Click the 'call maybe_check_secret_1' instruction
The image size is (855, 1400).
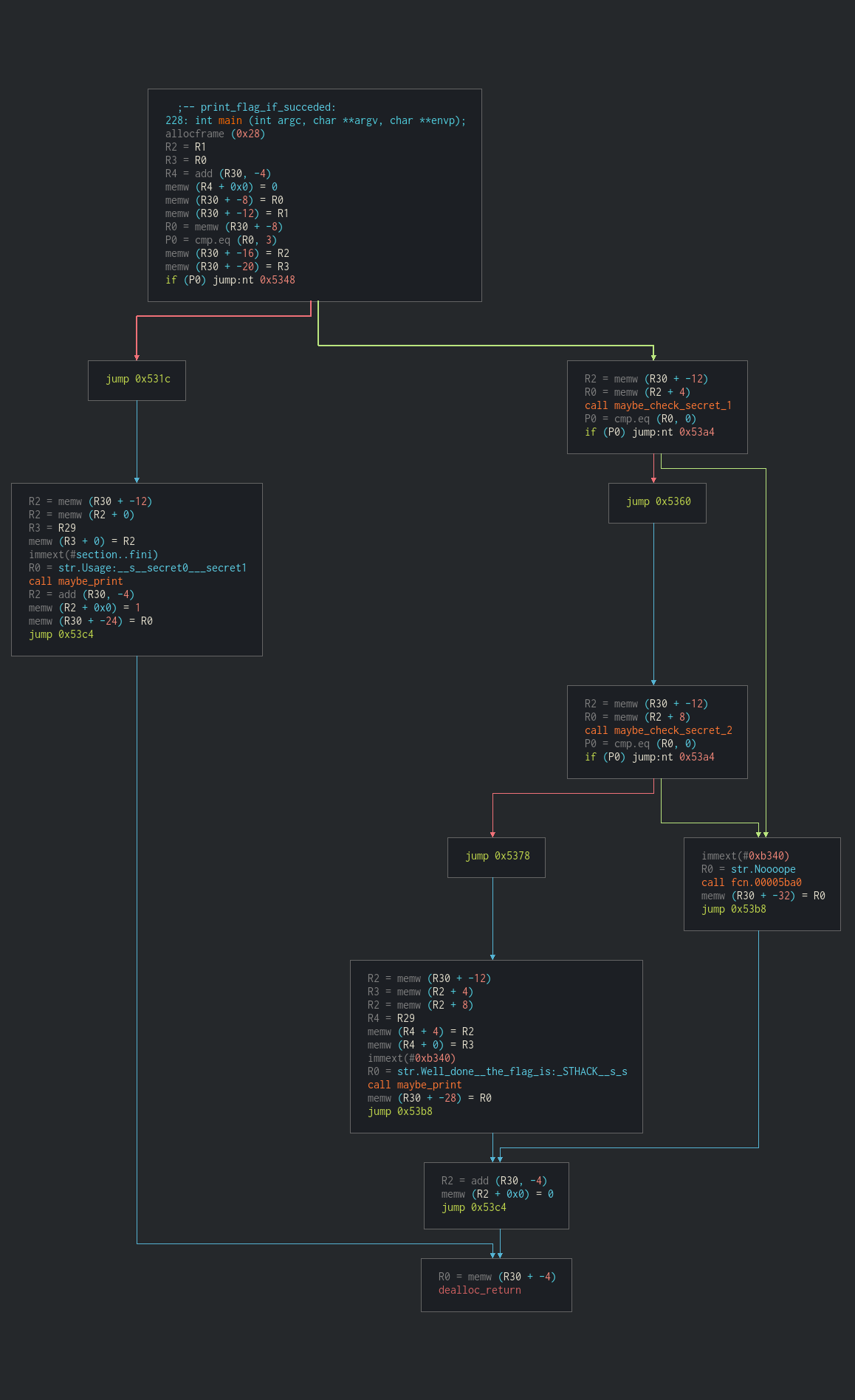pos(659,405)
